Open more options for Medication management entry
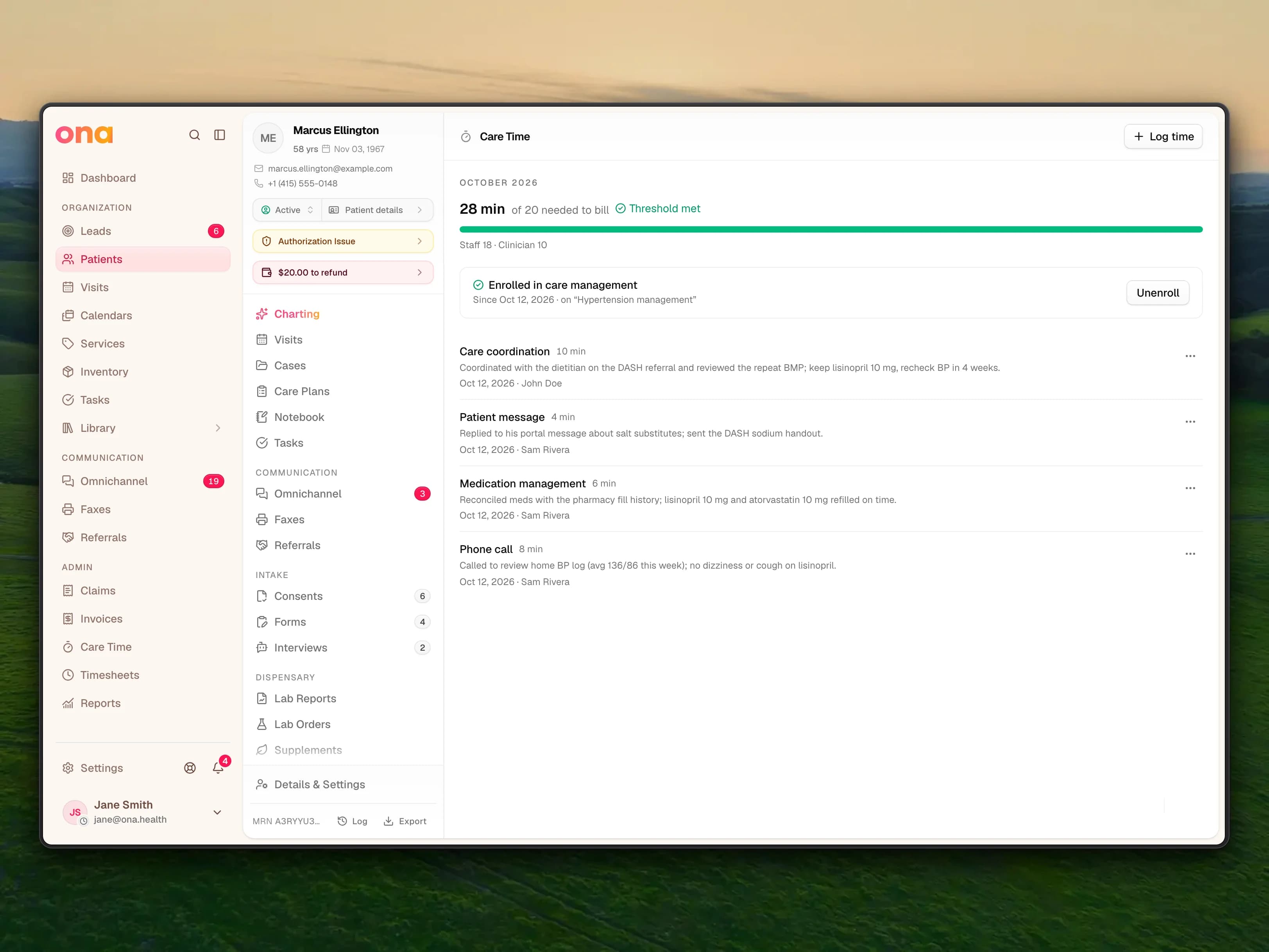The image size is (1269, 952). coord(1190,488)
